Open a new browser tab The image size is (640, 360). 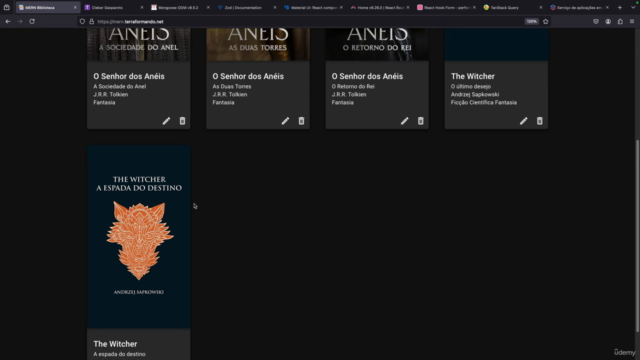tap(620, 7)
